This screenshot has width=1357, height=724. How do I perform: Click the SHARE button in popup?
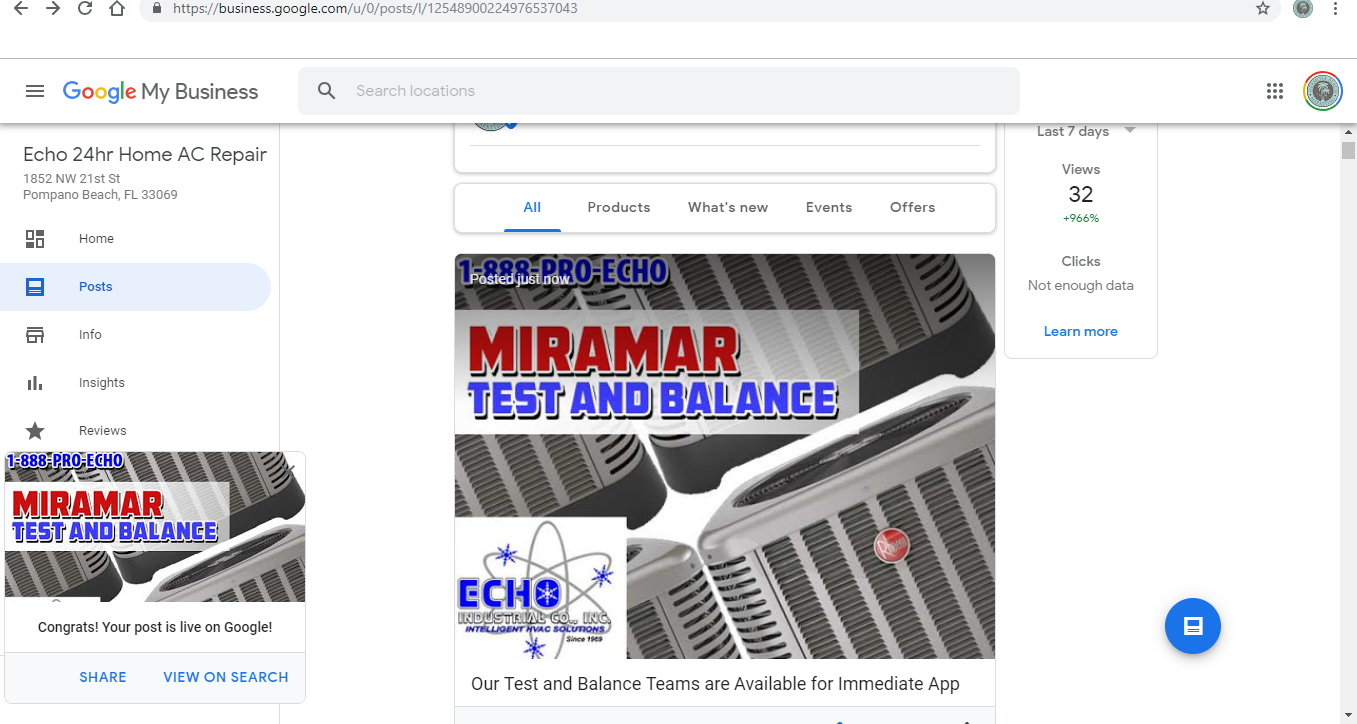click(x=103, y=677)
